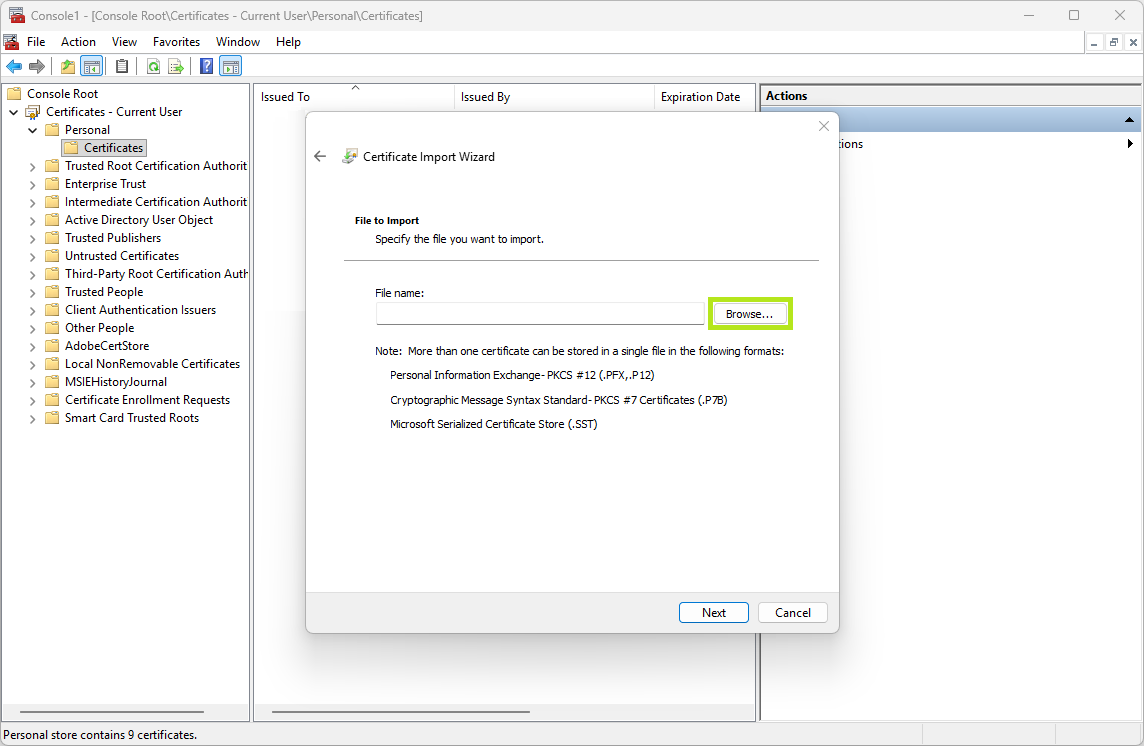Minimize the inner MDI child window
The width and height of the screenshot is (1144, 746).
tap(1094, 42)
